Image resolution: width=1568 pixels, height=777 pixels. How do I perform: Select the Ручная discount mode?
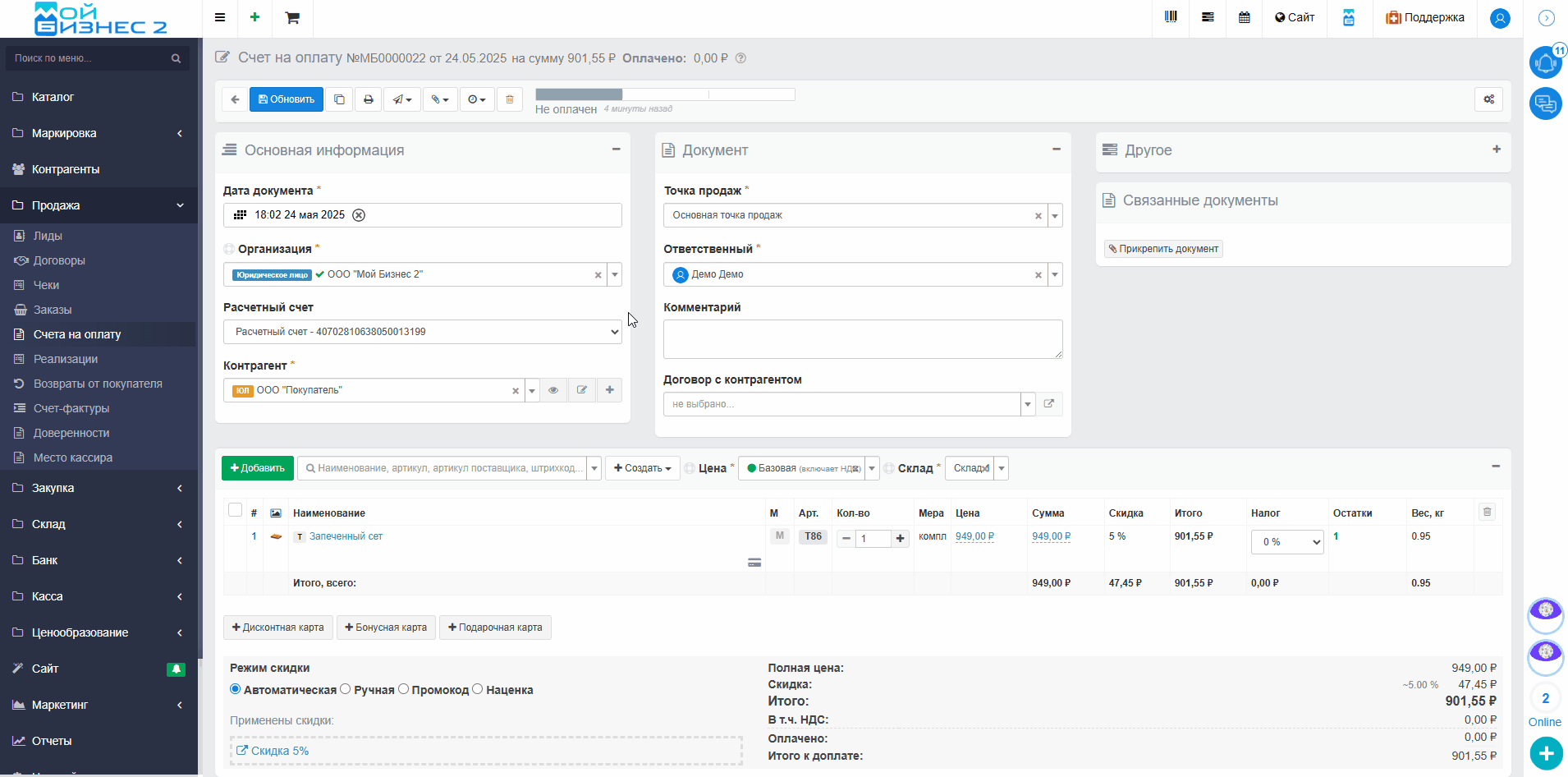click(346, 689)
